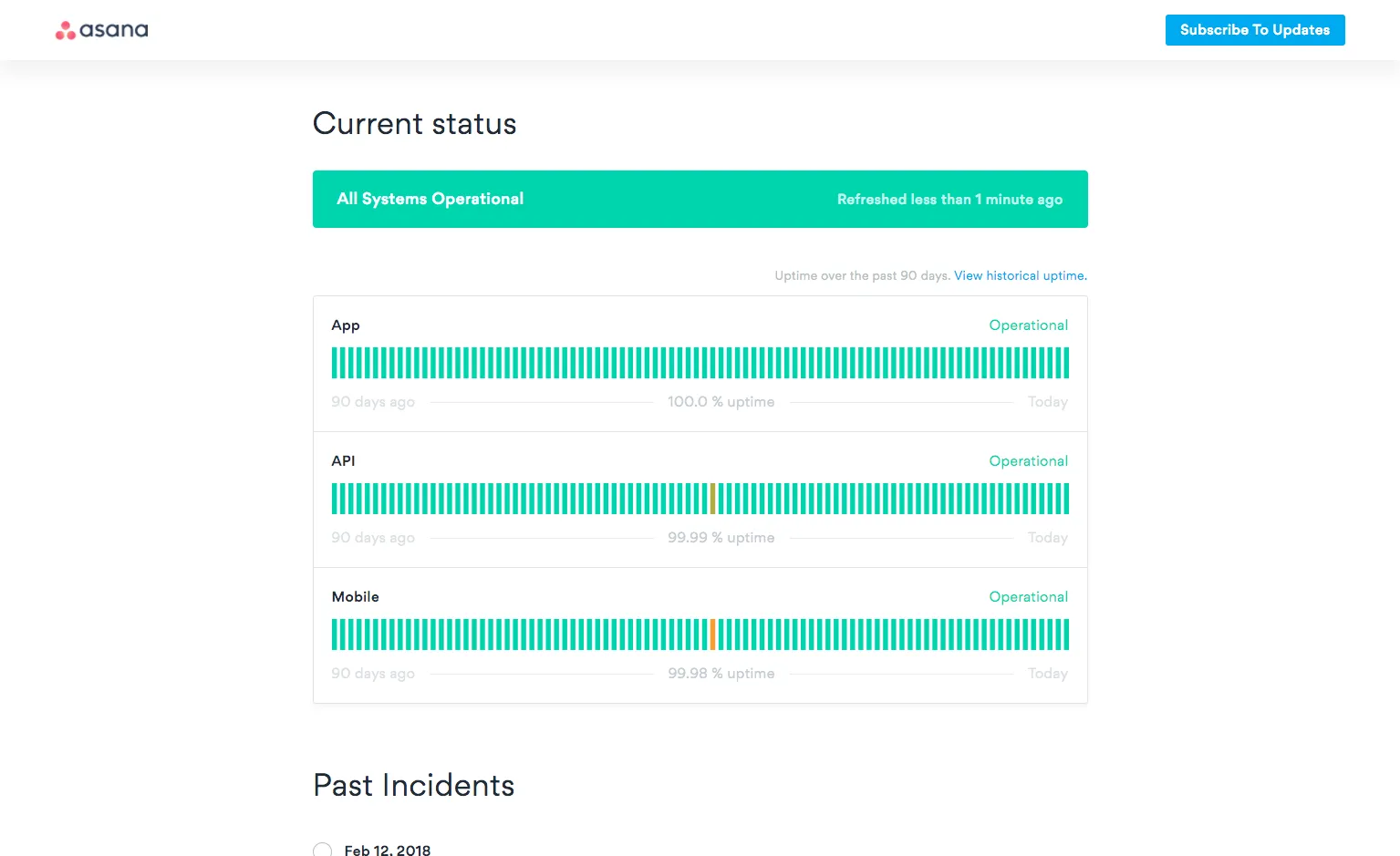Click the Today label under Mobile
Screen dimensions: 1400x856
pos(1047,674)
